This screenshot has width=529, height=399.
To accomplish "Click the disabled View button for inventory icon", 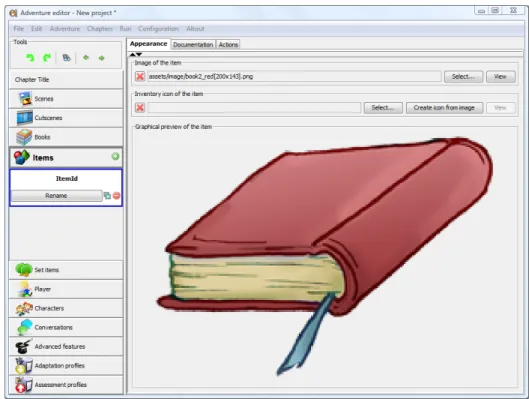I will 501,108.
